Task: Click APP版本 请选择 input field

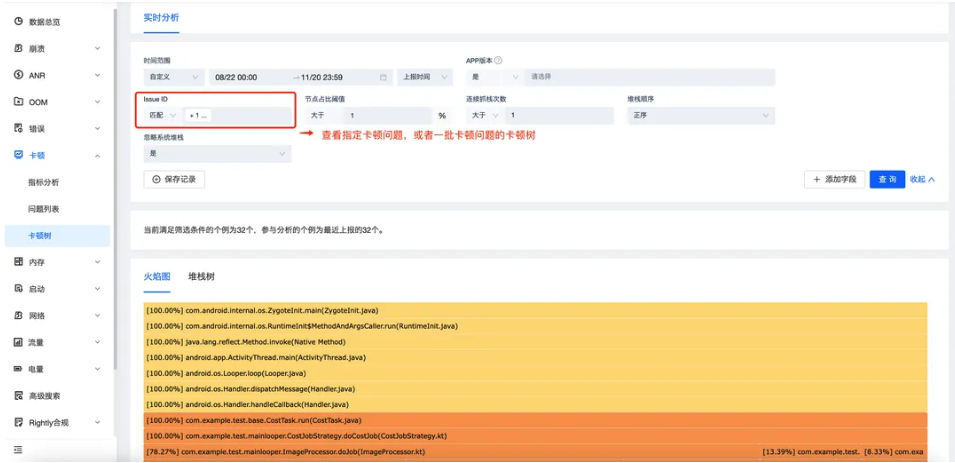Action: point(651,77)
